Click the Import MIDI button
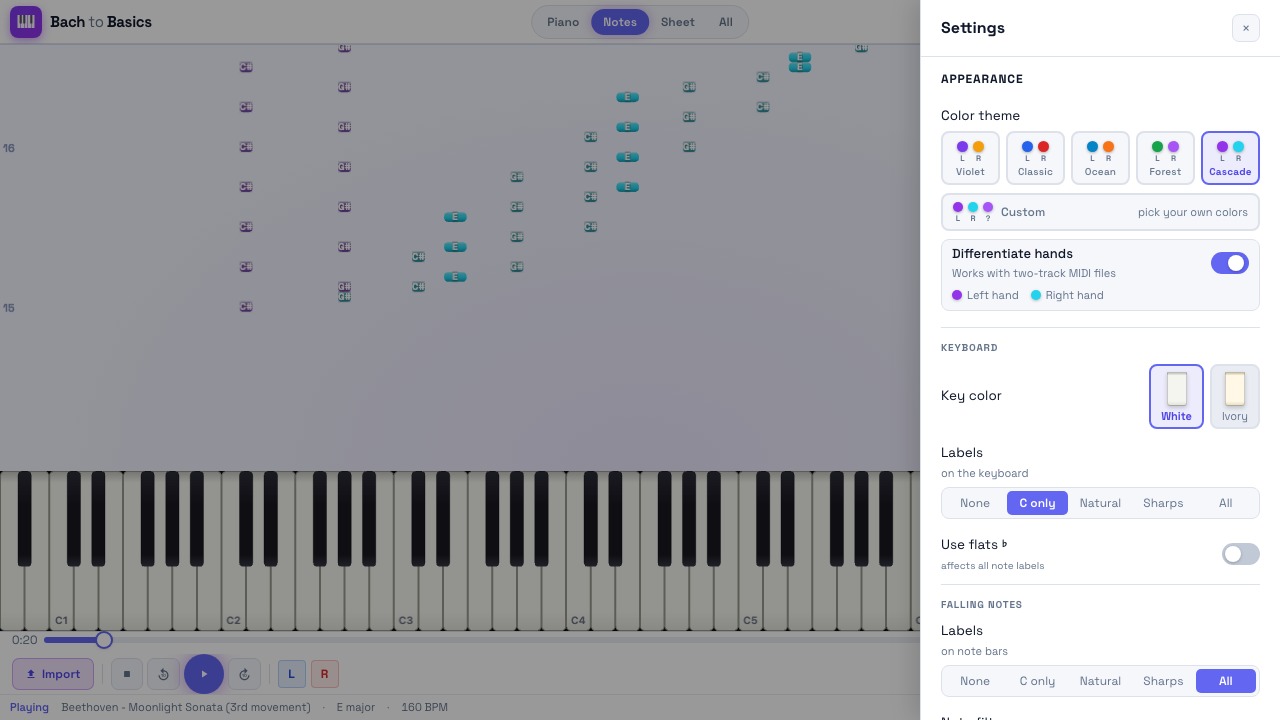 pos(53,674)
